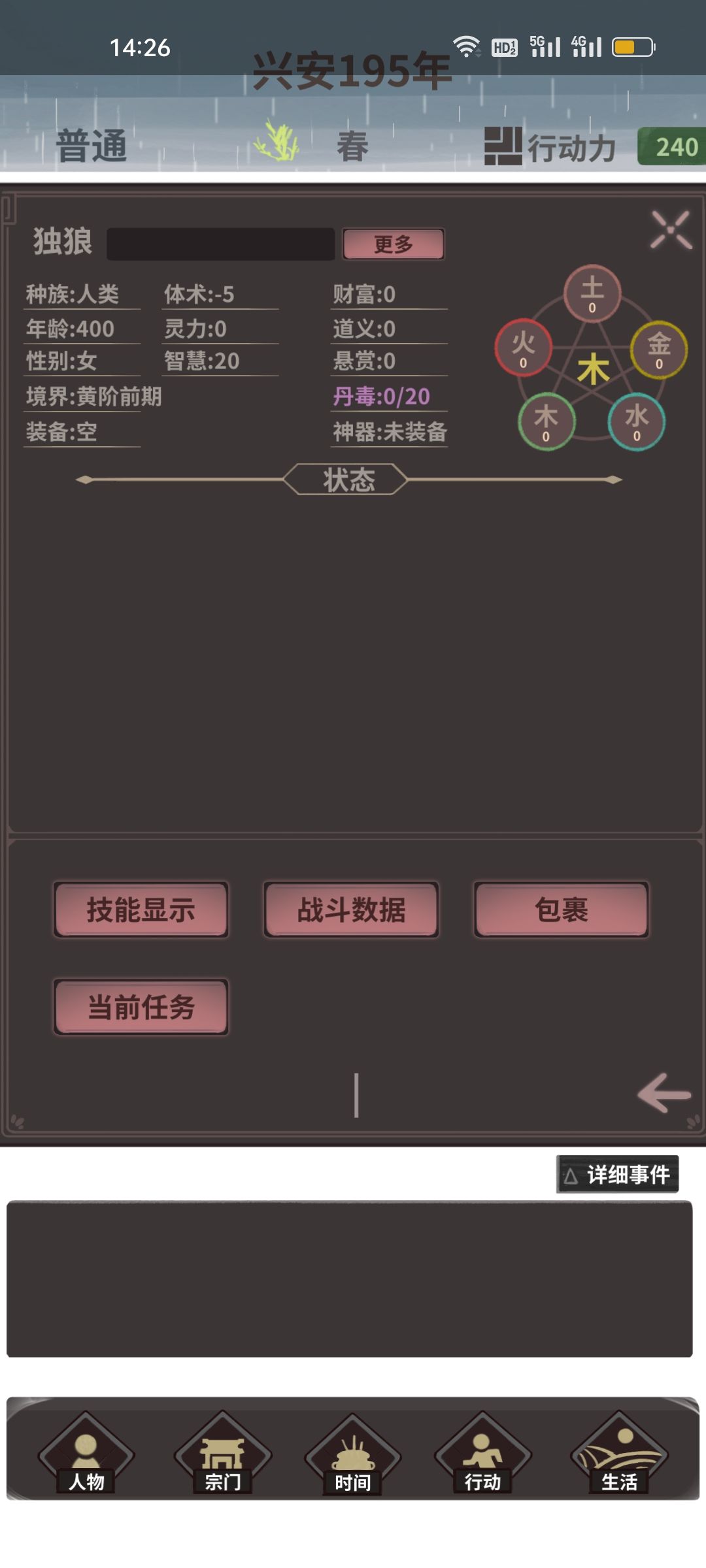Screen dimensions: 706x1568
Task: Open 技能显示 skill display
Action: pos(141,910)
